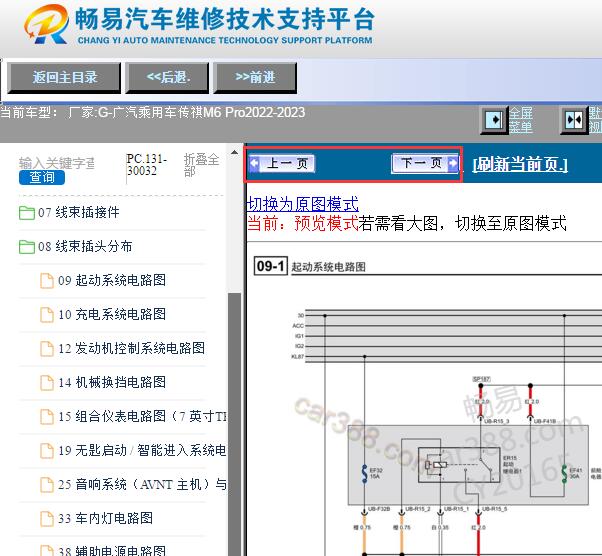Click the EF32 15A fuse symbol

point(365,473)
